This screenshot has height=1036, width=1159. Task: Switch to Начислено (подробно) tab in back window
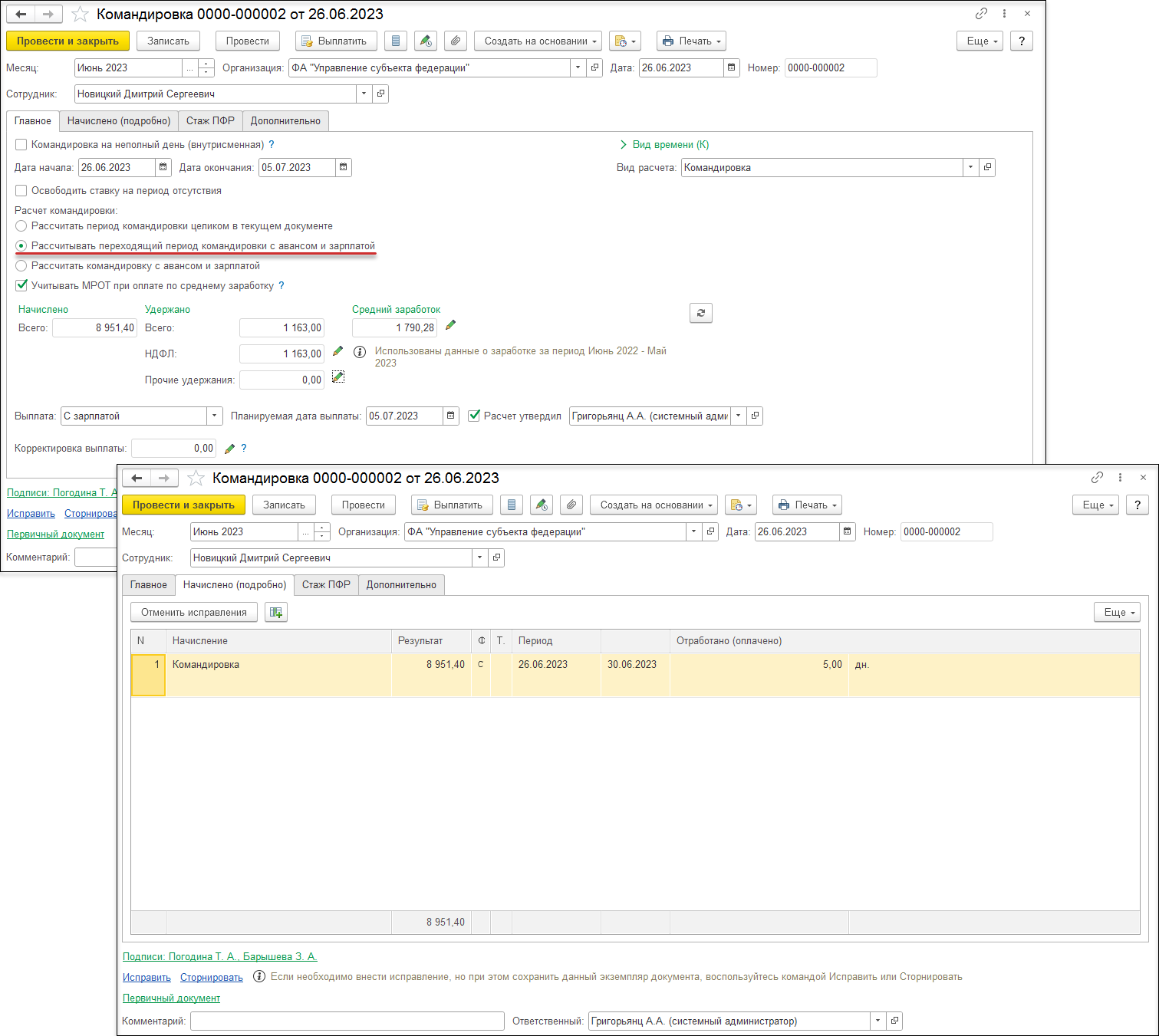pos(119,120)
